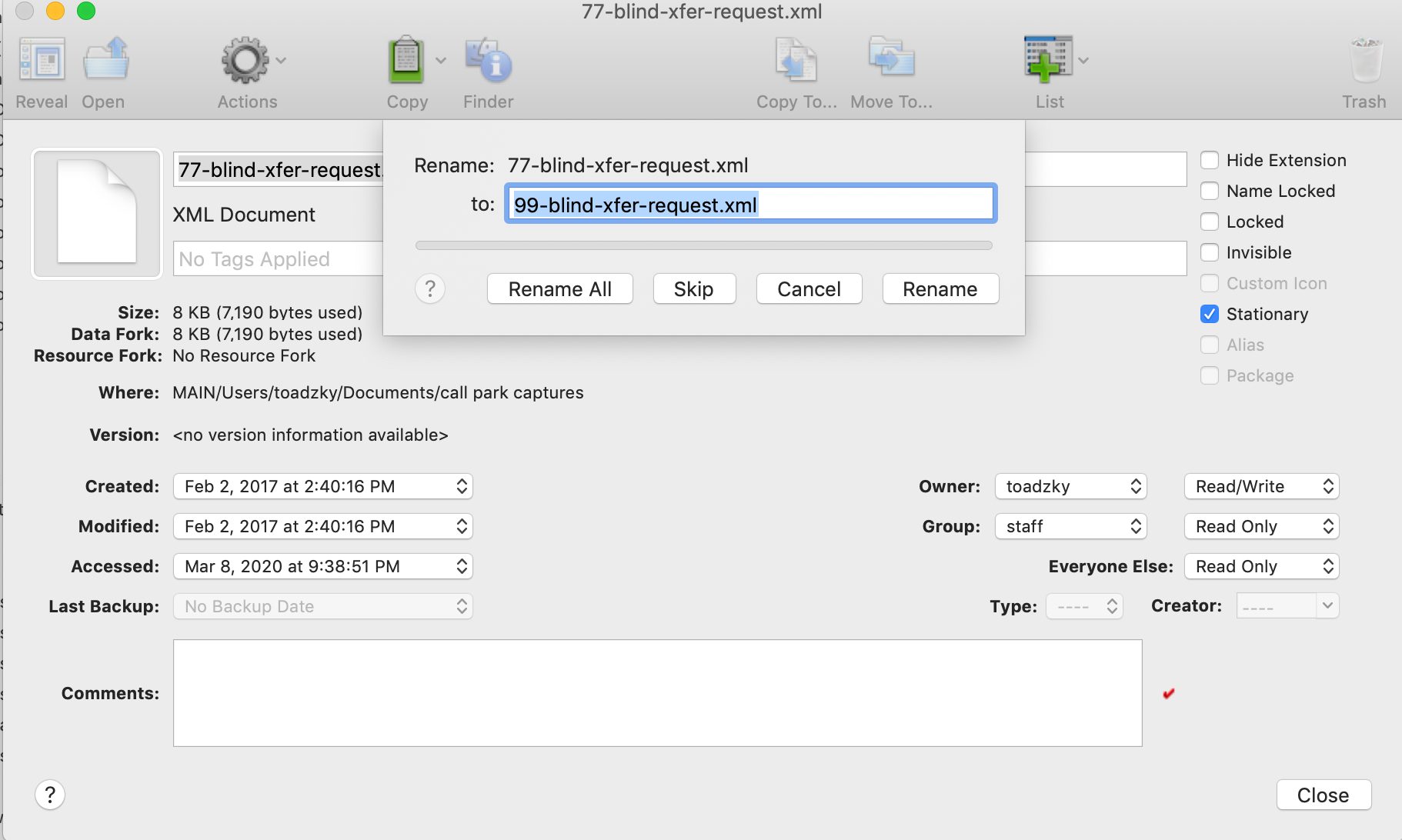Enable the Hide Extension checkbox
This screenshot has width=1402, height=840.
pos(1210,160)
